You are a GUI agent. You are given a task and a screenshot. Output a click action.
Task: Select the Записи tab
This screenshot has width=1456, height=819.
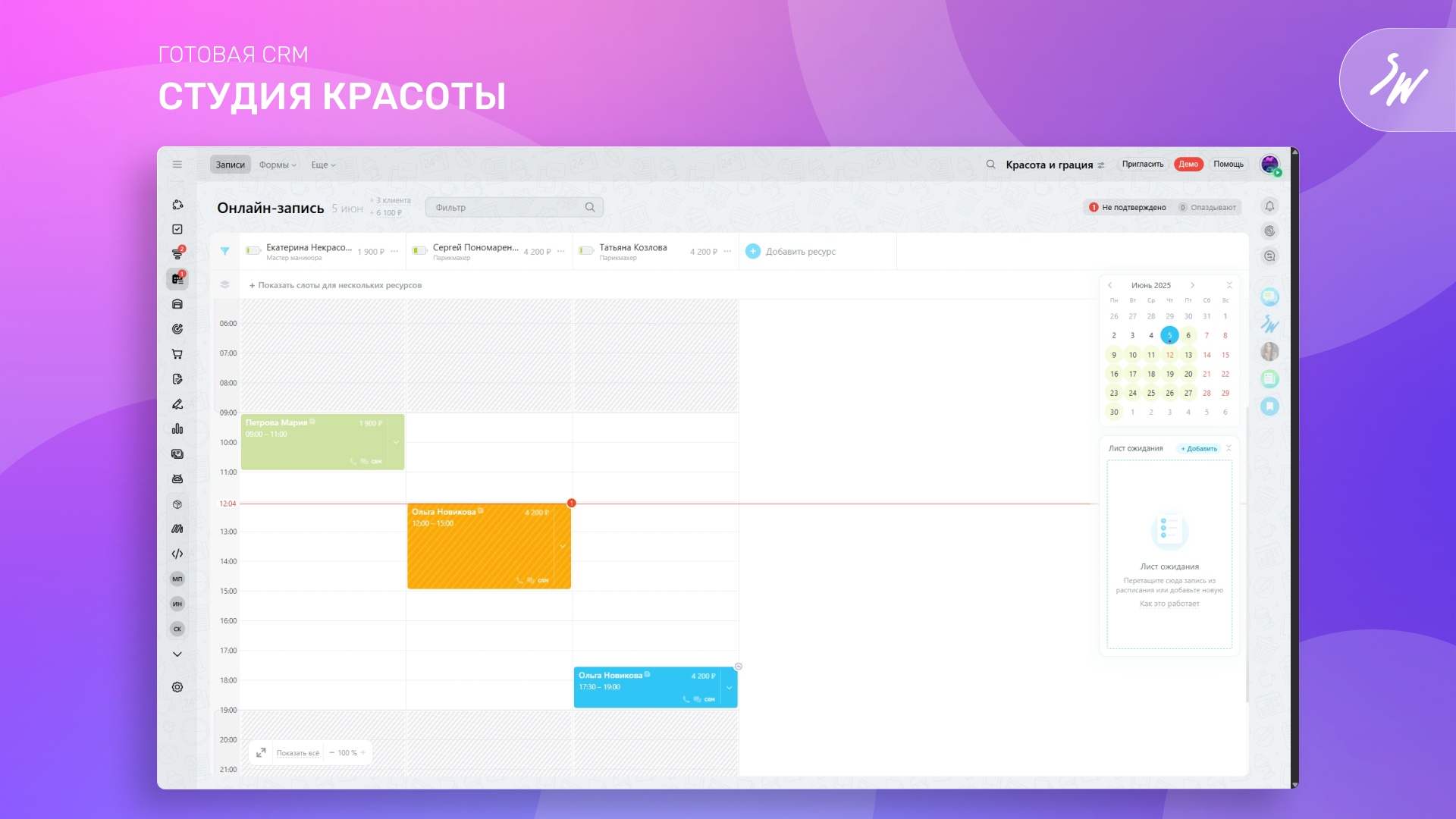pyautogui.click(x=230, y=165)
